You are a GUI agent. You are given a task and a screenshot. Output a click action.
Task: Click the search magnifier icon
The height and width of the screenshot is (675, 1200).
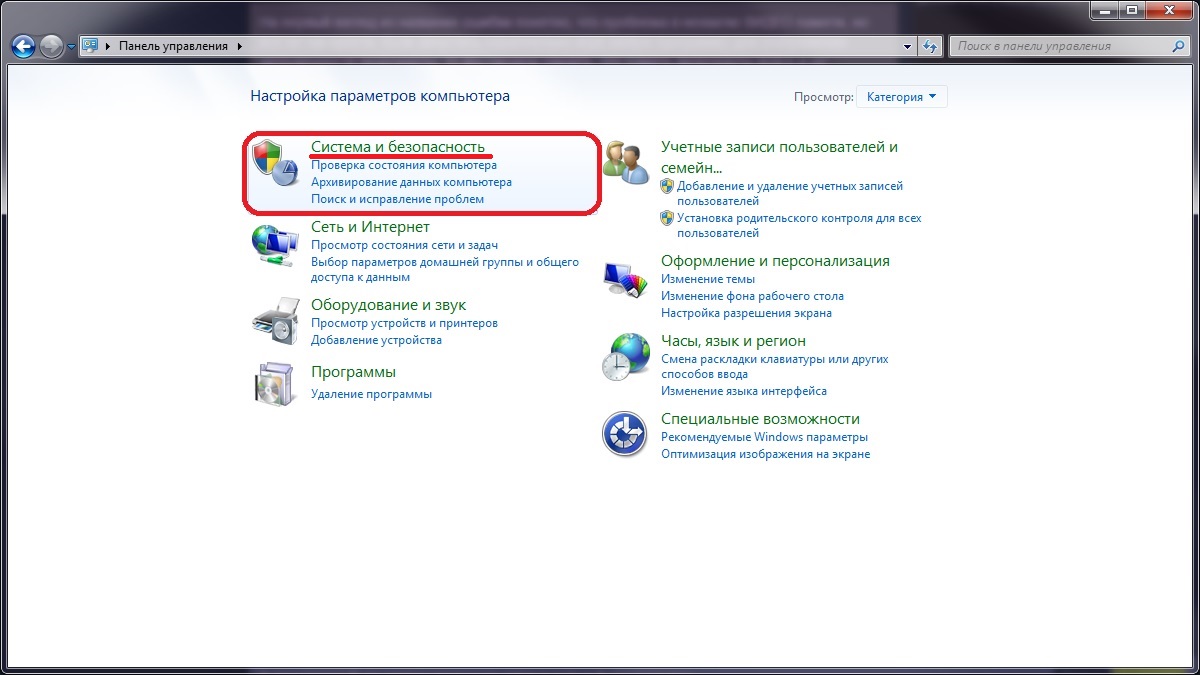click(x=1179, y=46)
